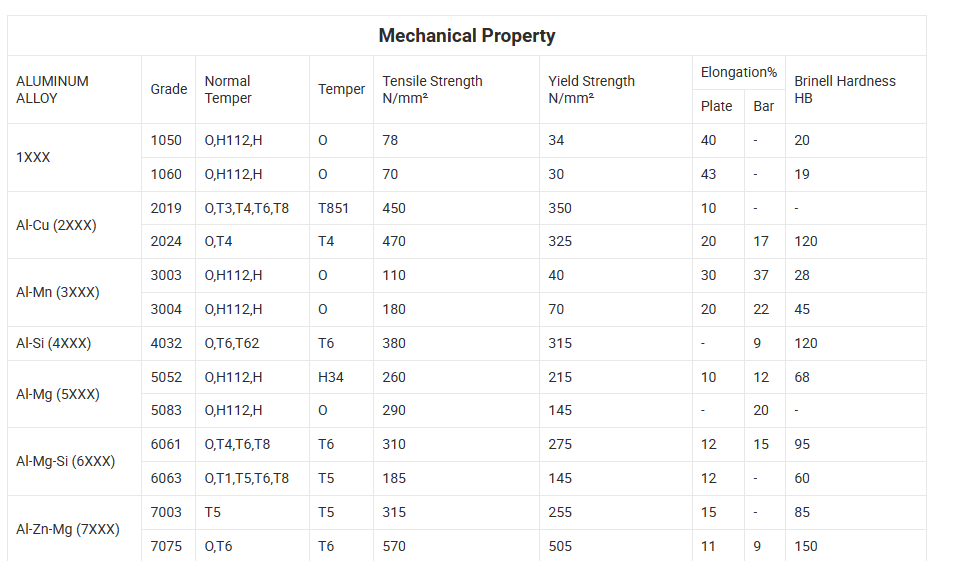Click the Yield Strength N/mm² header

[591, 90]
